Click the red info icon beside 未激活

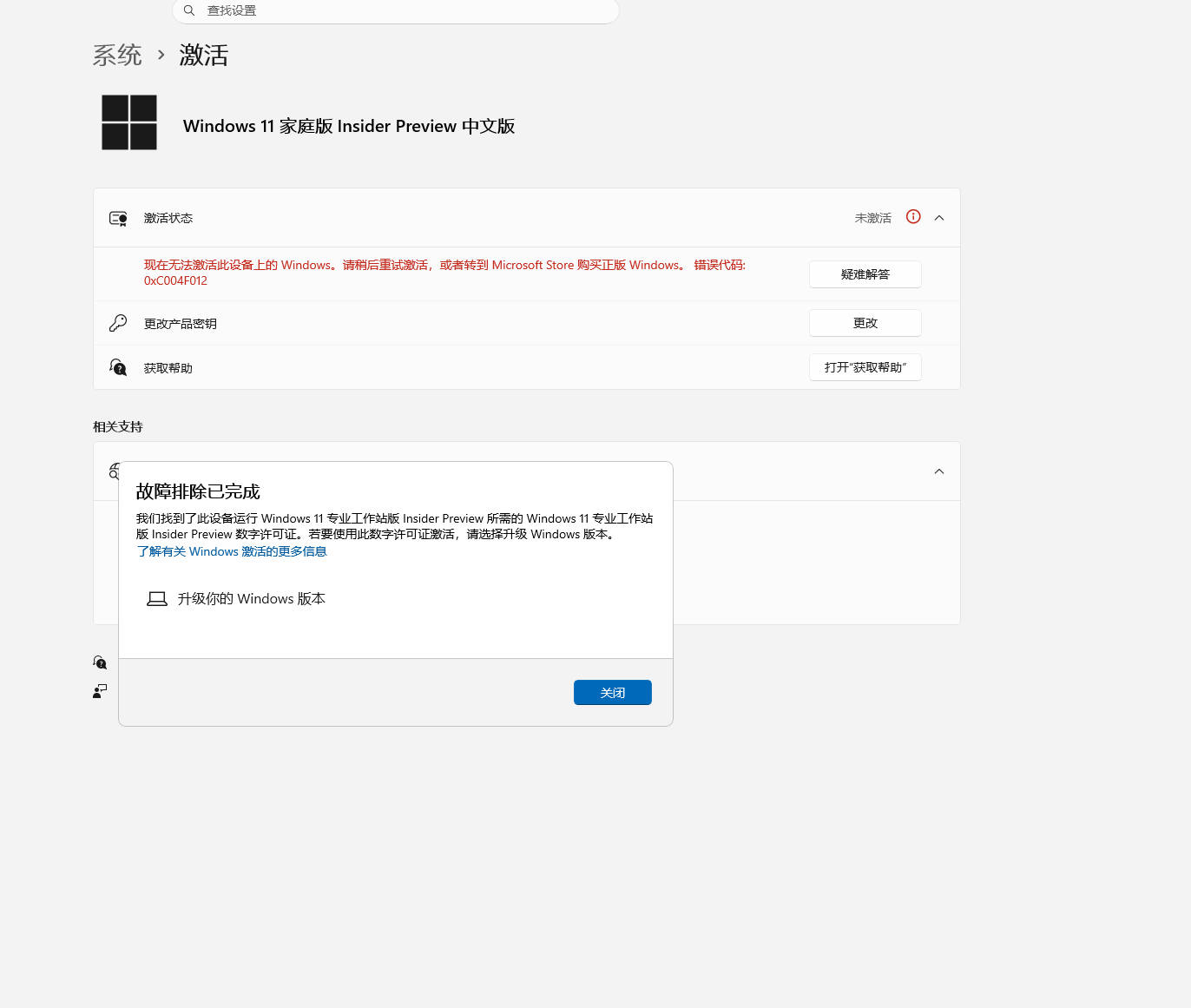[x=913, y=217]
